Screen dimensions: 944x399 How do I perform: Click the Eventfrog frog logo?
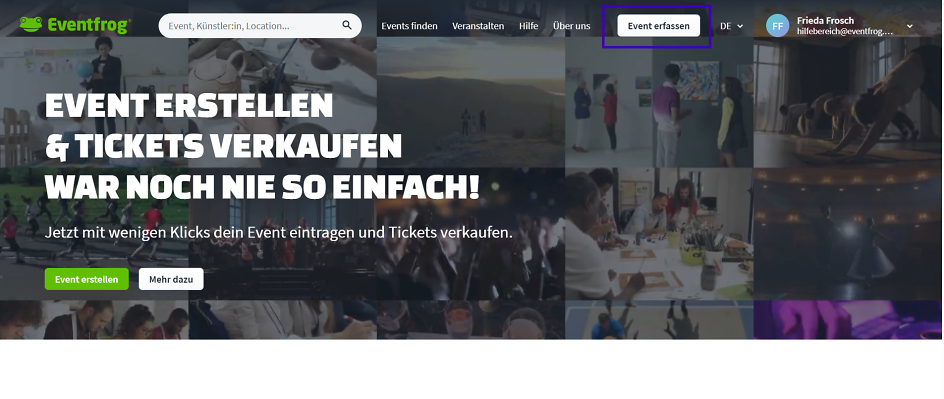(x=30, y=25)
